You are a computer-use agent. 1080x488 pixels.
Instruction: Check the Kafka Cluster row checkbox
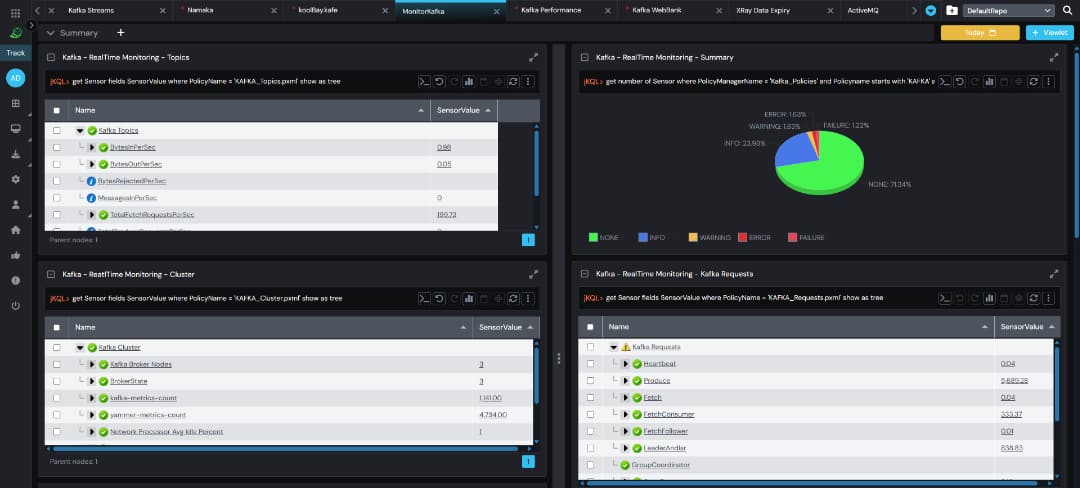[56, 348]
